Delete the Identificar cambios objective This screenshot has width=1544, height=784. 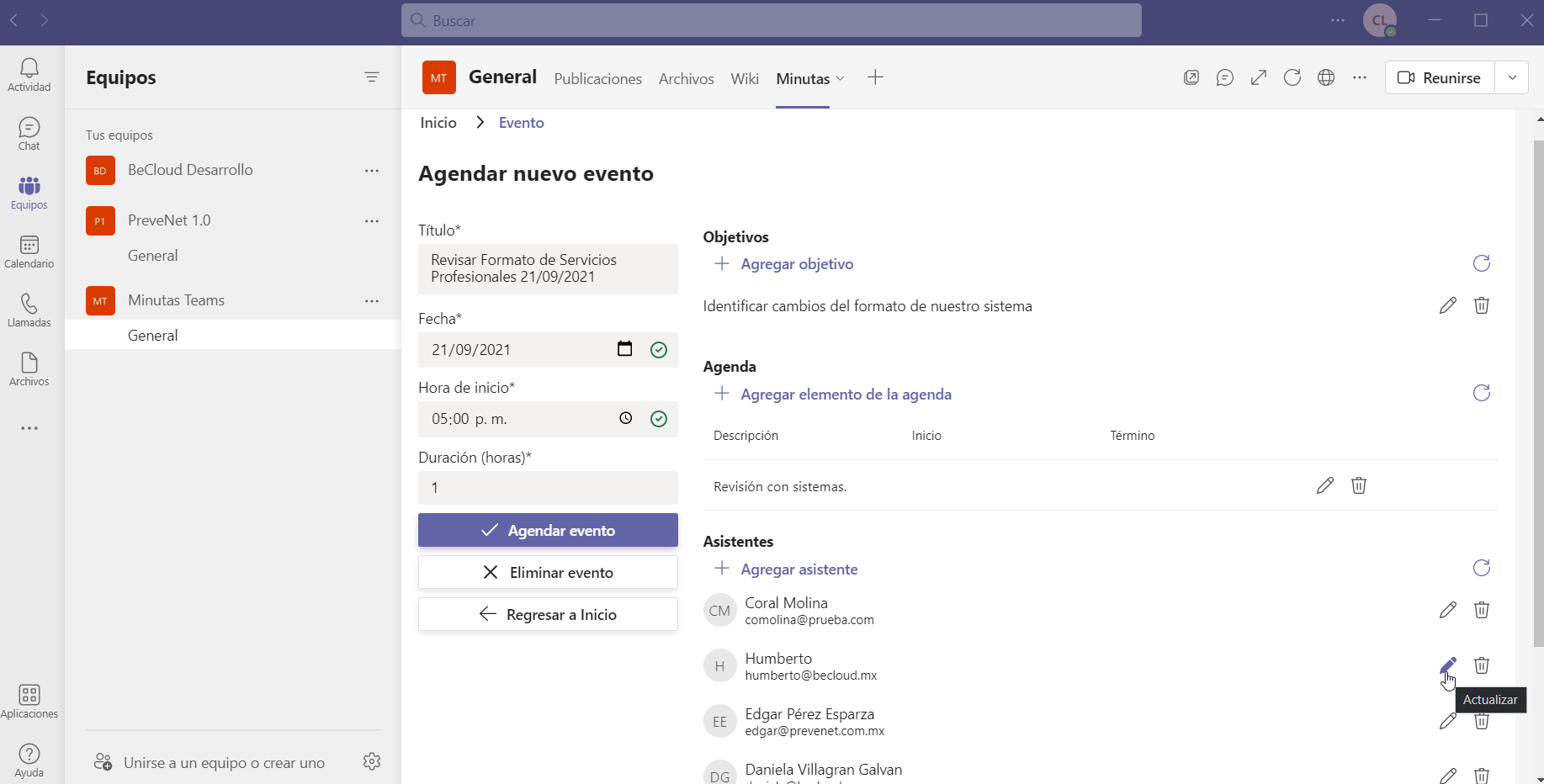click(x=1482, y=305)
